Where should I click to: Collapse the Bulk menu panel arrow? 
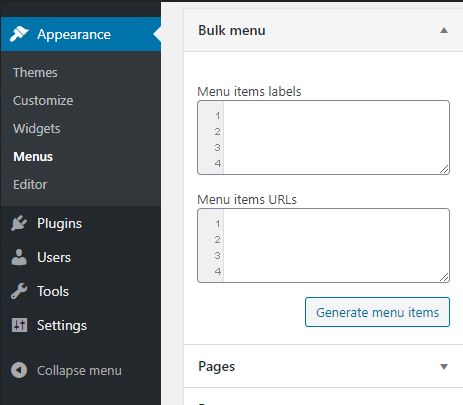tap(444, 30)
